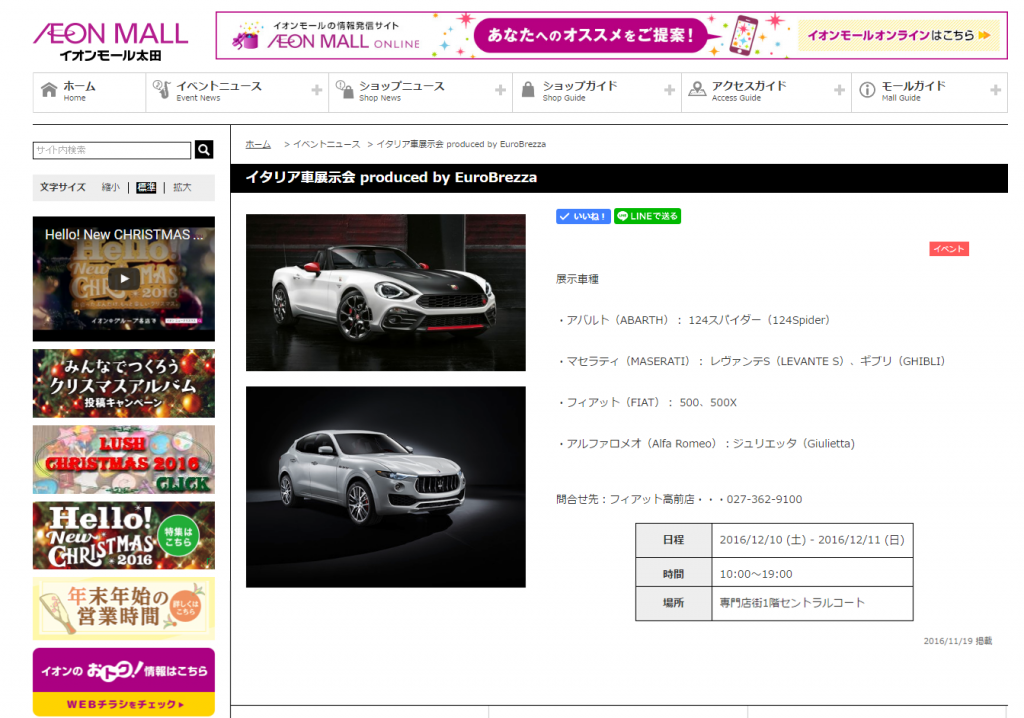Click the ホーム breadcrumb link
The height and width of the screenshot is (718, 1024).
[x=258, y=144]
